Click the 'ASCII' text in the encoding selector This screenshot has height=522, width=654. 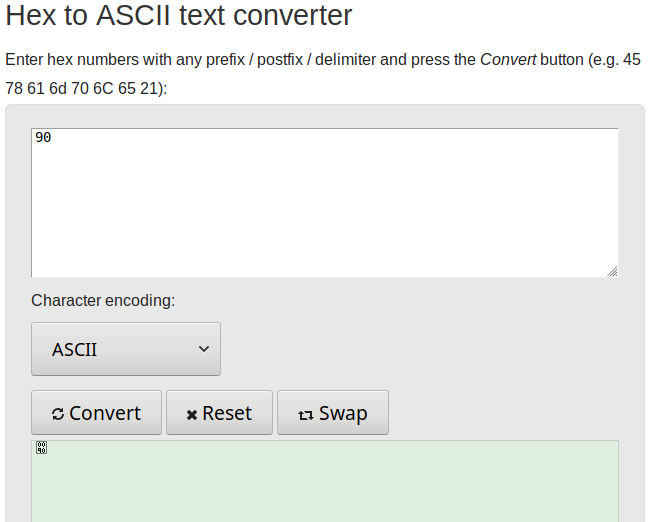click(x=74, y=349)
